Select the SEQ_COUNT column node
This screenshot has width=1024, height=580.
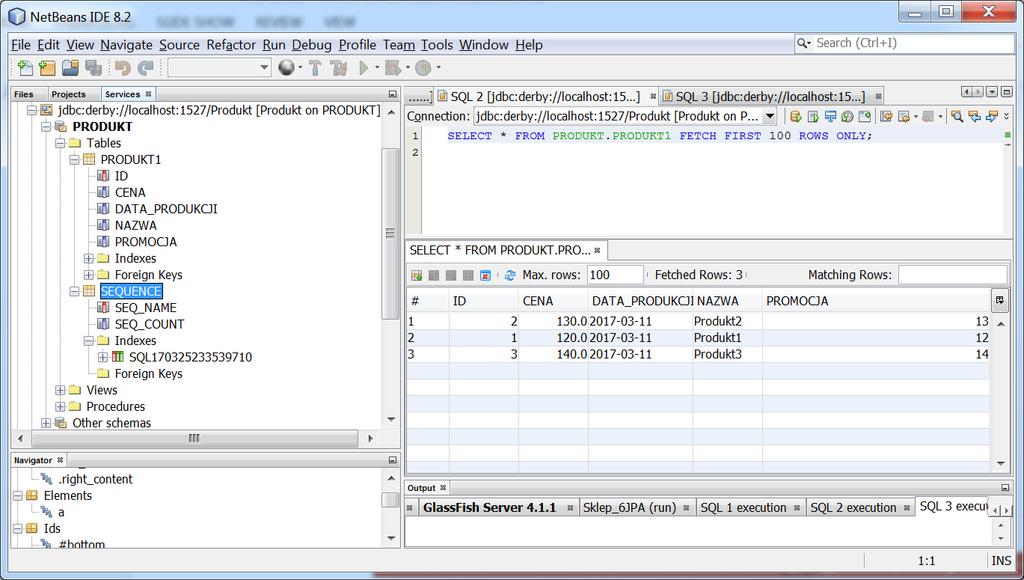(150, 324)
